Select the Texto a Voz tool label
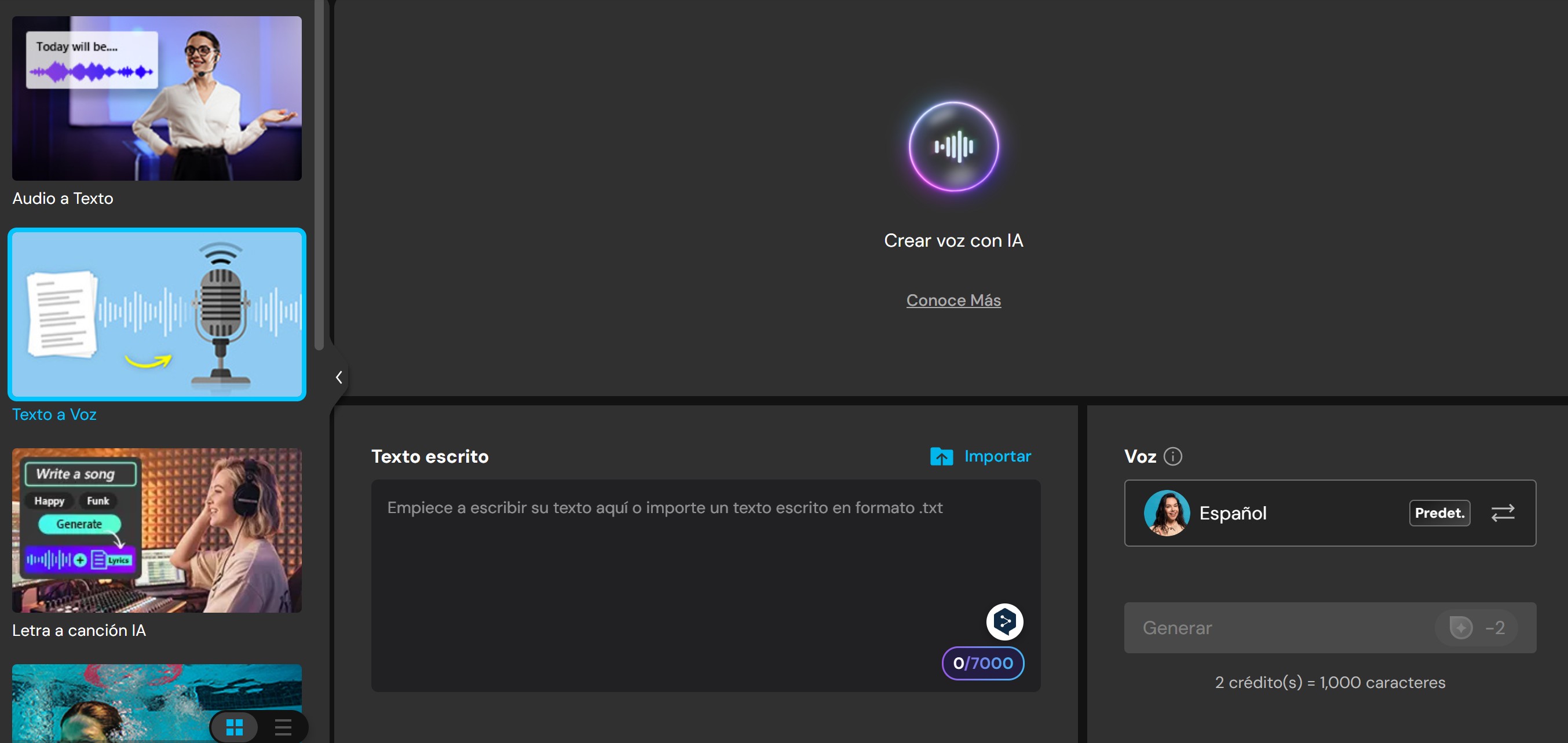Viewport: 1568px width, 743px height. 54,415
